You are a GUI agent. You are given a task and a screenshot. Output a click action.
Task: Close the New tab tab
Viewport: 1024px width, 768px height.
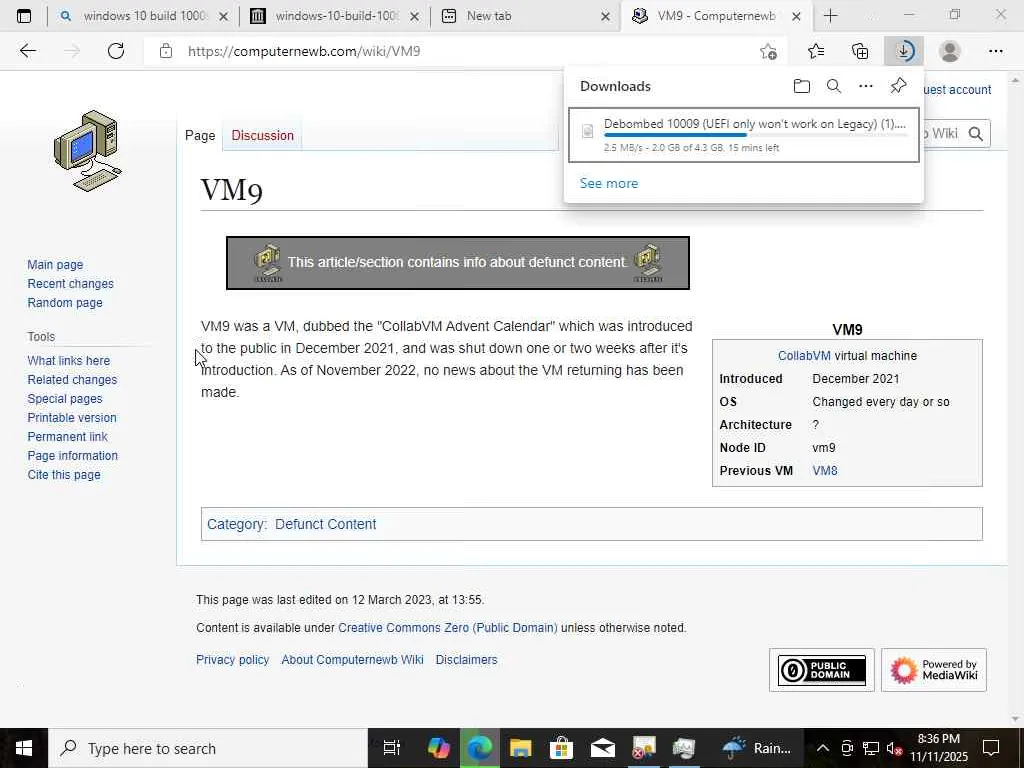click(605, 16)
